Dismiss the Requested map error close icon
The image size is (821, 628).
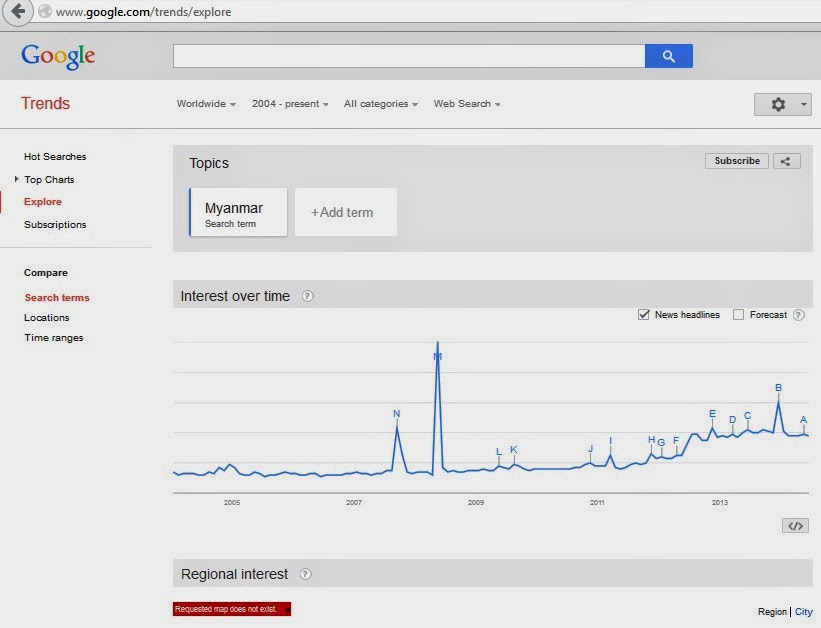[x=287, y=610]
